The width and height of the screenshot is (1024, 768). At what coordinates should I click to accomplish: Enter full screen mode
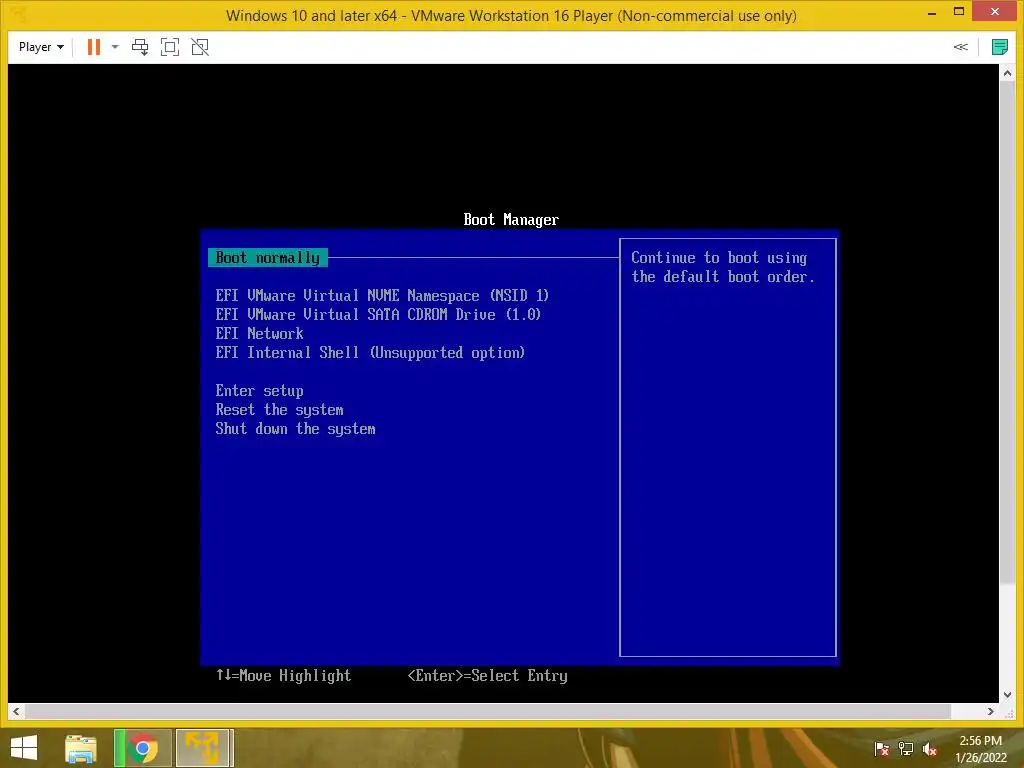point(170,47)
